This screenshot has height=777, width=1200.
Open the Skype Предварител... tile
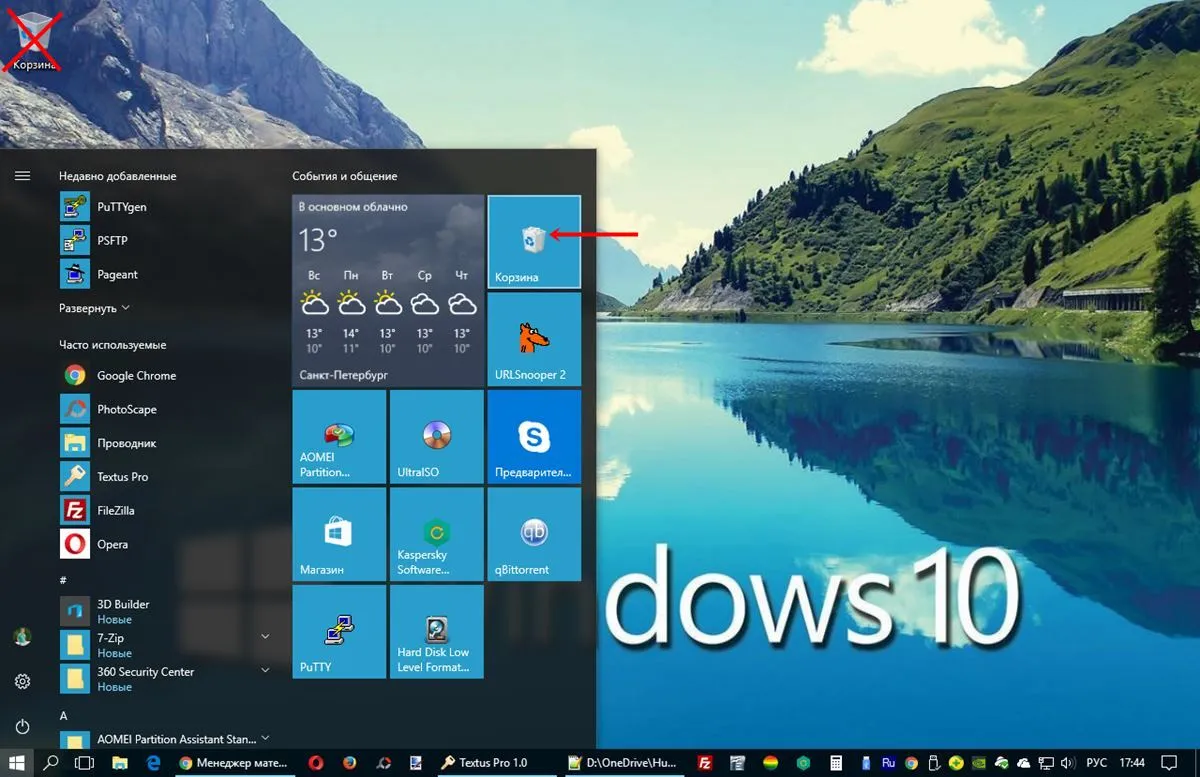[534, 436]
